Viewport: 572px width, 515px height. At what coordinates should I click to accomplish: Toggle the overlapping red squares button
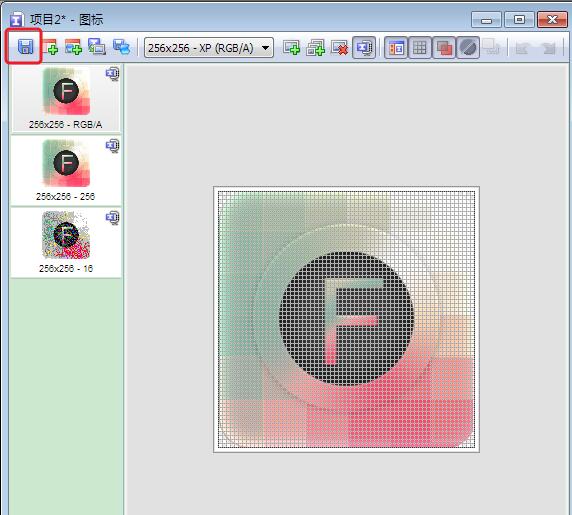[x=444, y=47]
